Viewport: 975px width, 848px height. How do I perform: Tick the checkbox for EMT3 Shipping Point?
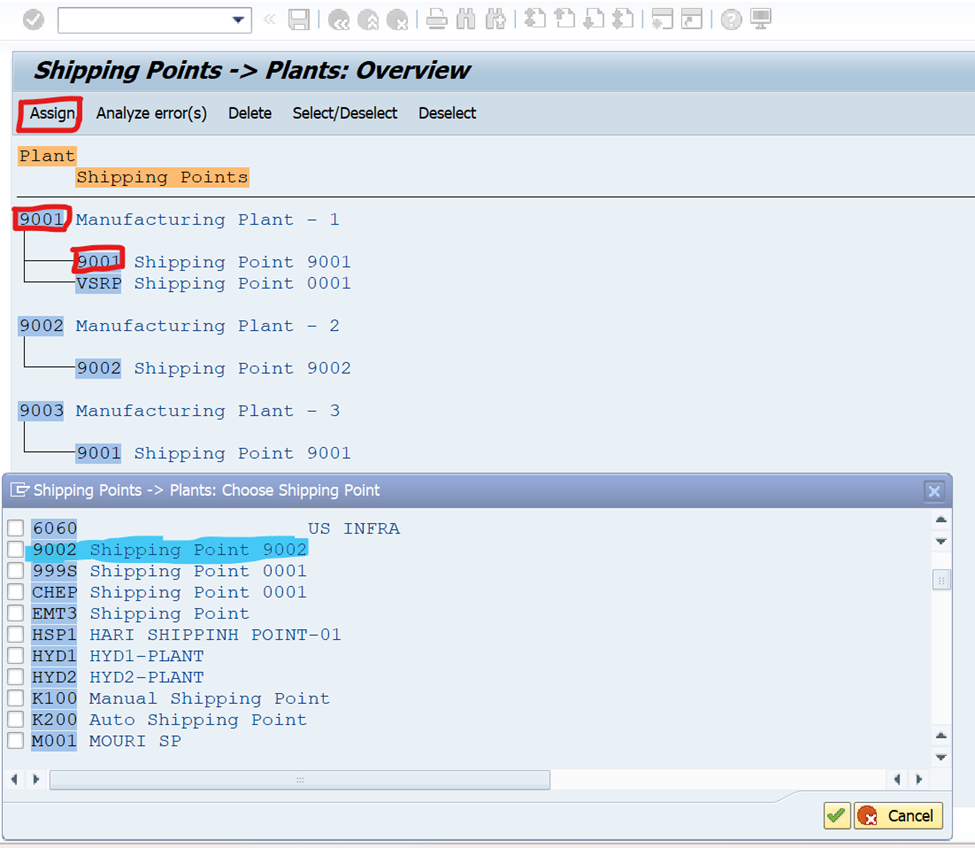[16, 614]
